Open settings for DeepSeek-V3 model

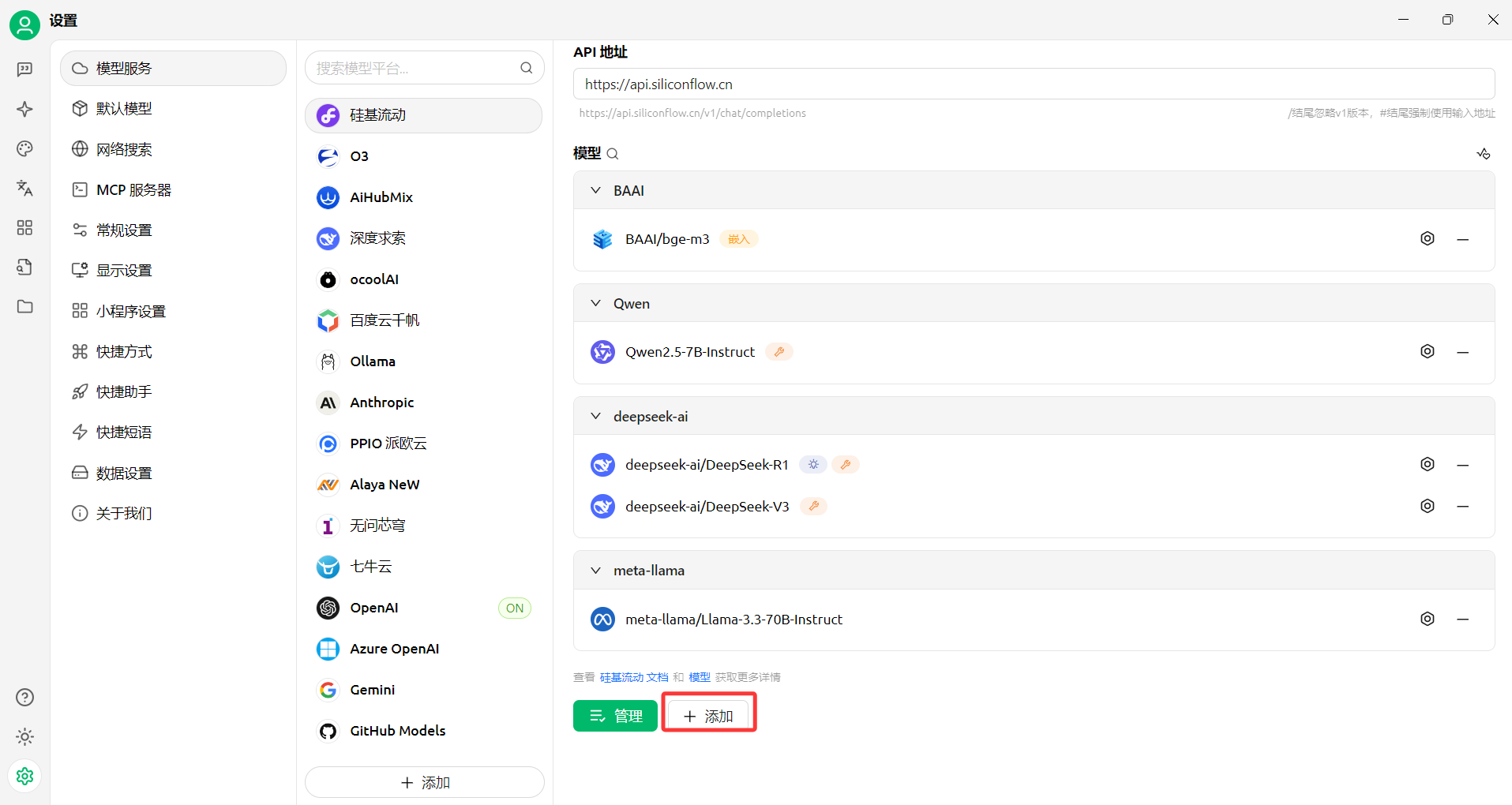[x=1427, y=506]
